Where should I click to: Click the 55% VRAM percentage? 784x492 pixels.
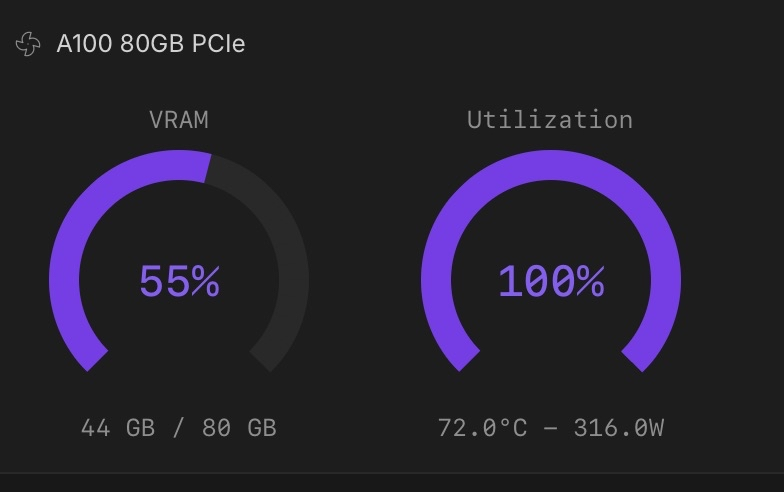click(179, 282)
